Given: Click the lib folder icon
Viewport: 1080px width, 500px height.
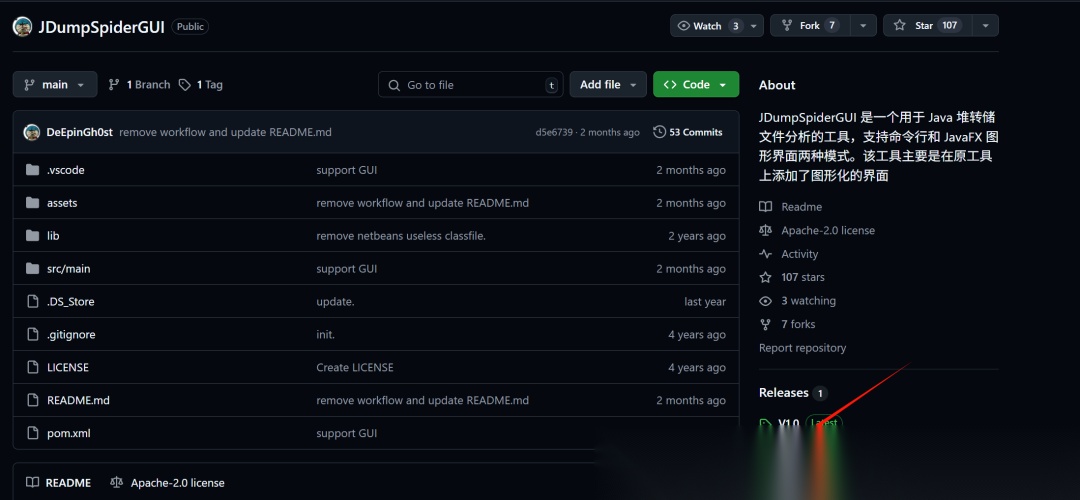Looking at the screenshot, I should (32, 236).
